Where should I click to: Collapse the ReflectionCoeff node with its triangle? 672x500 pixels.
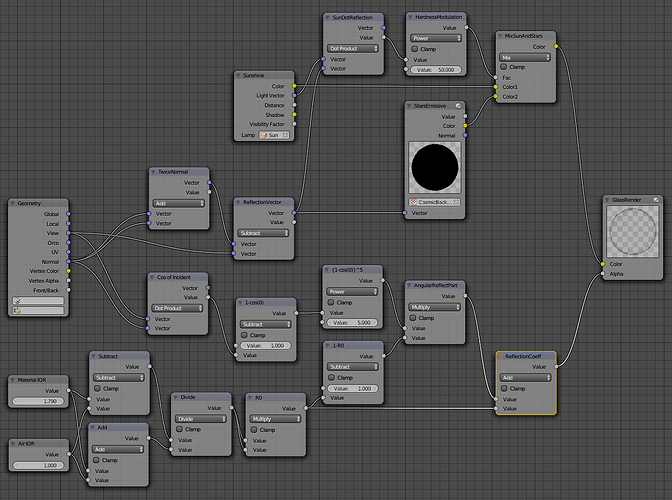[x=500, y=356]
